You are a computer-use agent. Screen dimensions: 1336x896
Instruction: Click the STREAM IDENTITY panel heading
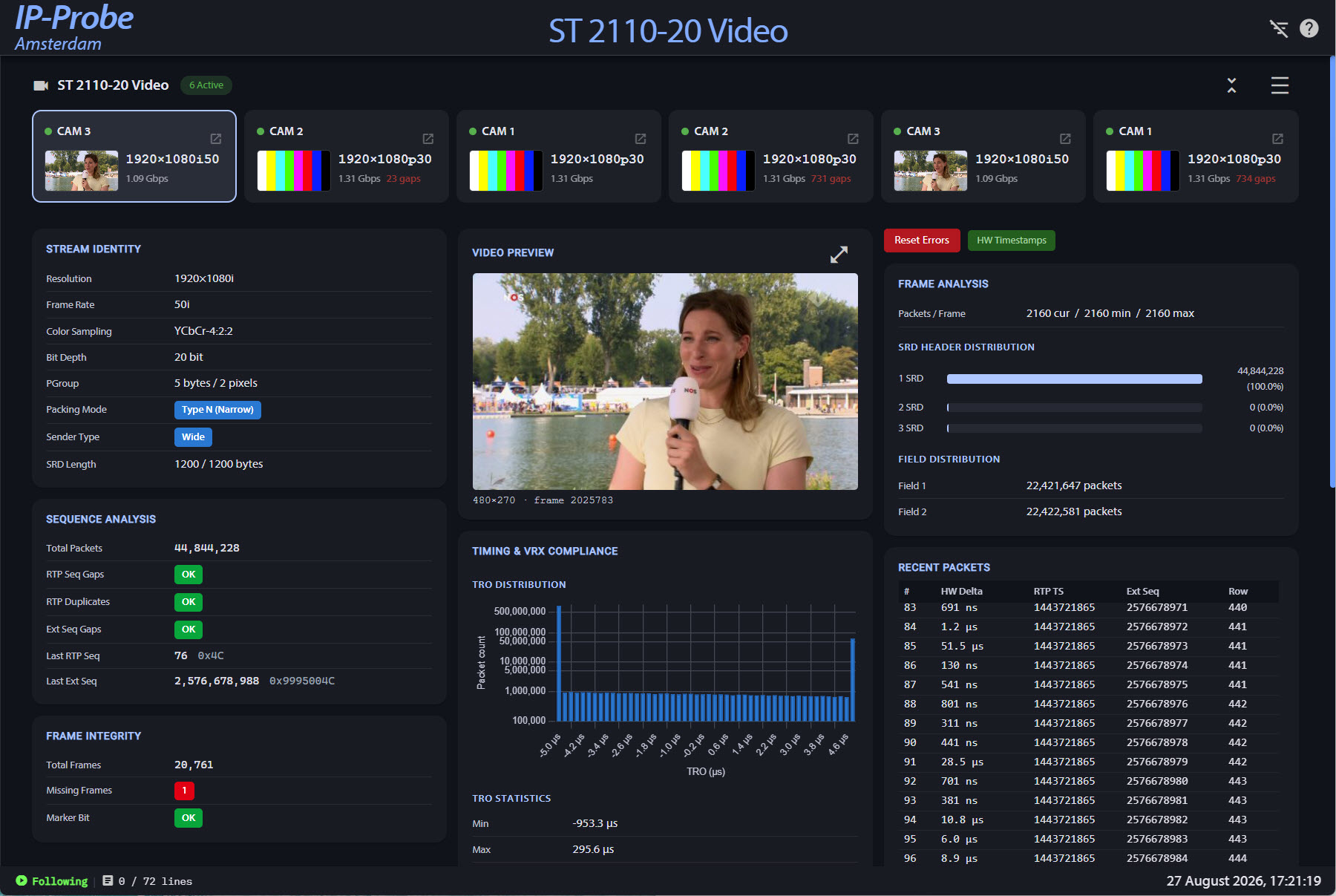pos(94,249)
